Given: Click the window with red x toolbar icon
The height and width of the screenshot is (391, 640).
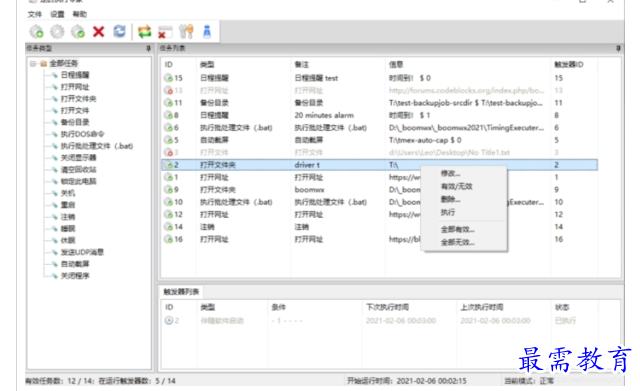Looking at the screenshot, I should pyautogui.click(x=165, y=32).
